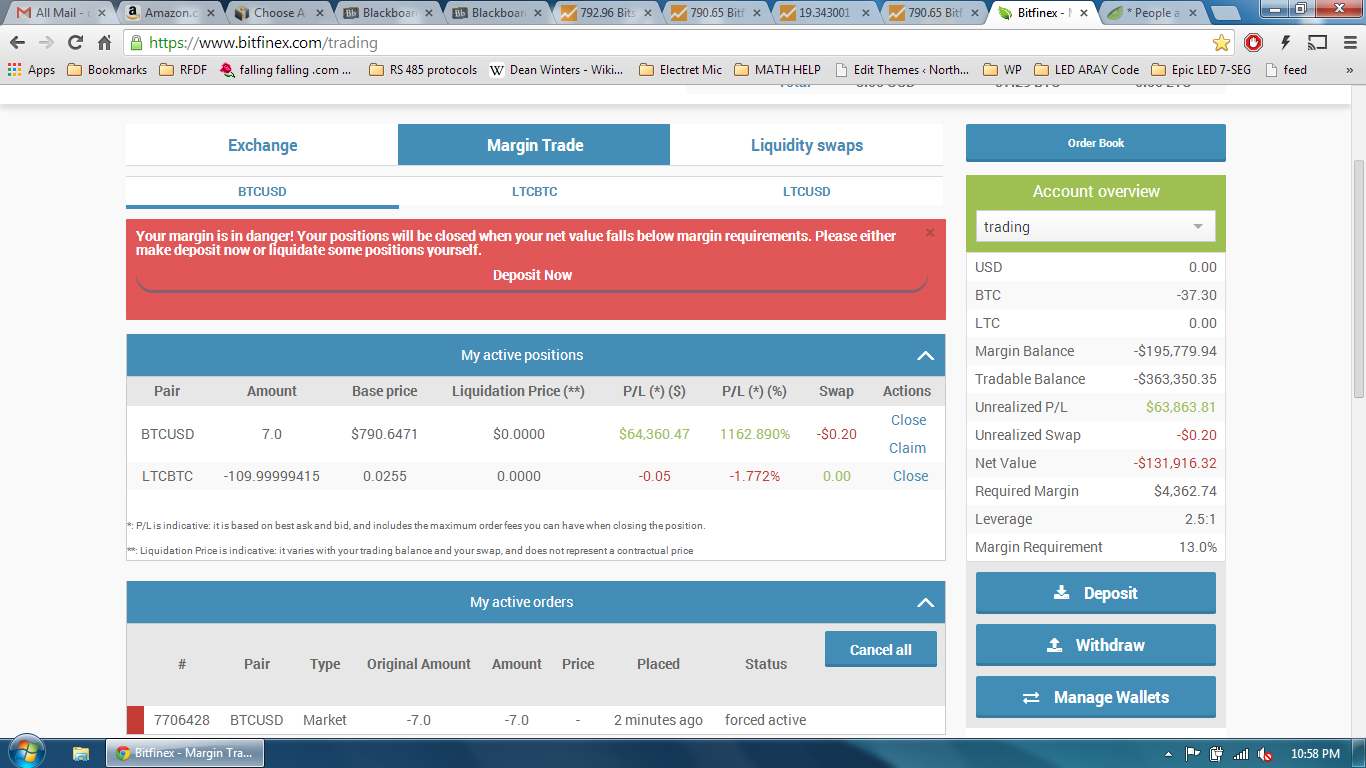Open the RFDF bookmarks folder
1366x768 pixels.
coord(183,70)
